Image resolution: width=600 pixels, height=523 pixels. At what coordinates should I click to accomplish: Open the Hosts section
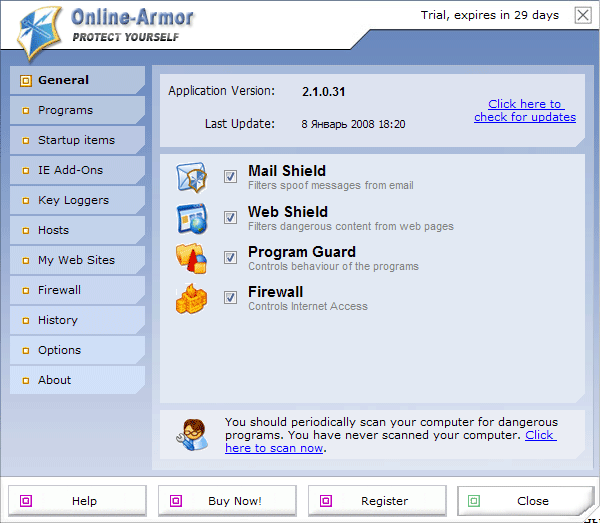pyautogui.click(x=77, y=230)
